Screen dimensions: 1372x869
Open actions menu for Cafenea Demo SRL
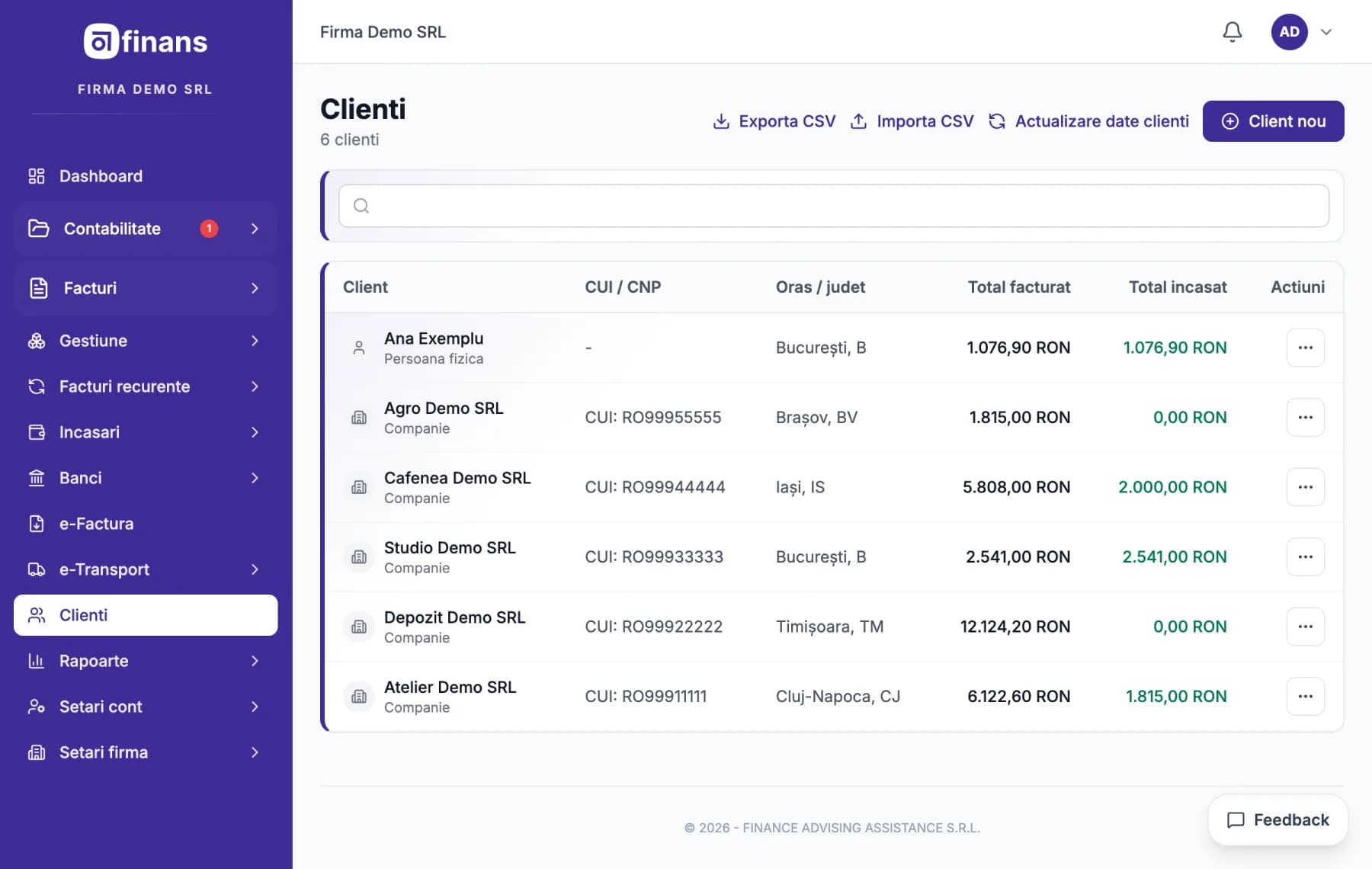pyautogui.click(x=1305, y=487)
